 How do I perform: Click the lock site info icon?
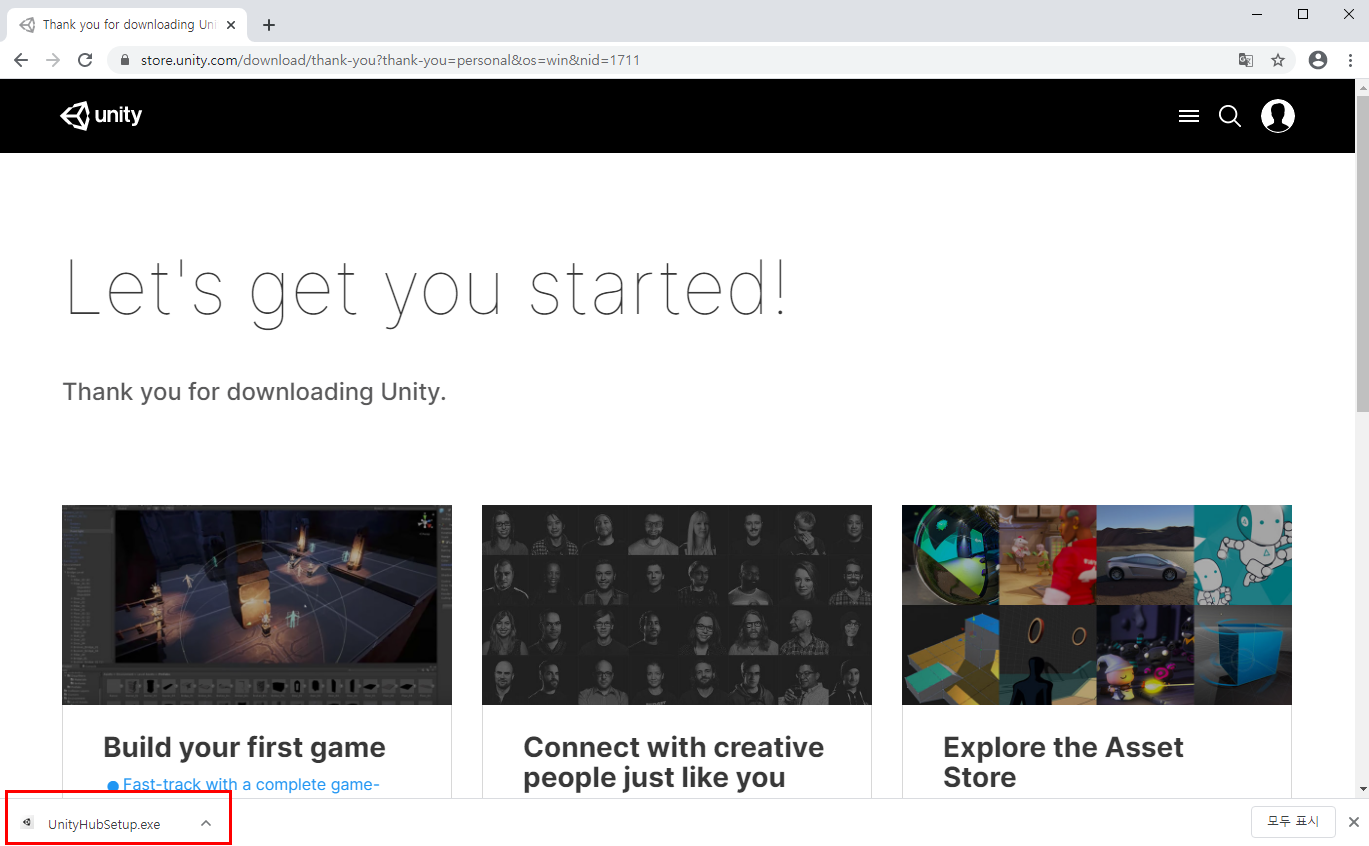click(x=125, y=60)
